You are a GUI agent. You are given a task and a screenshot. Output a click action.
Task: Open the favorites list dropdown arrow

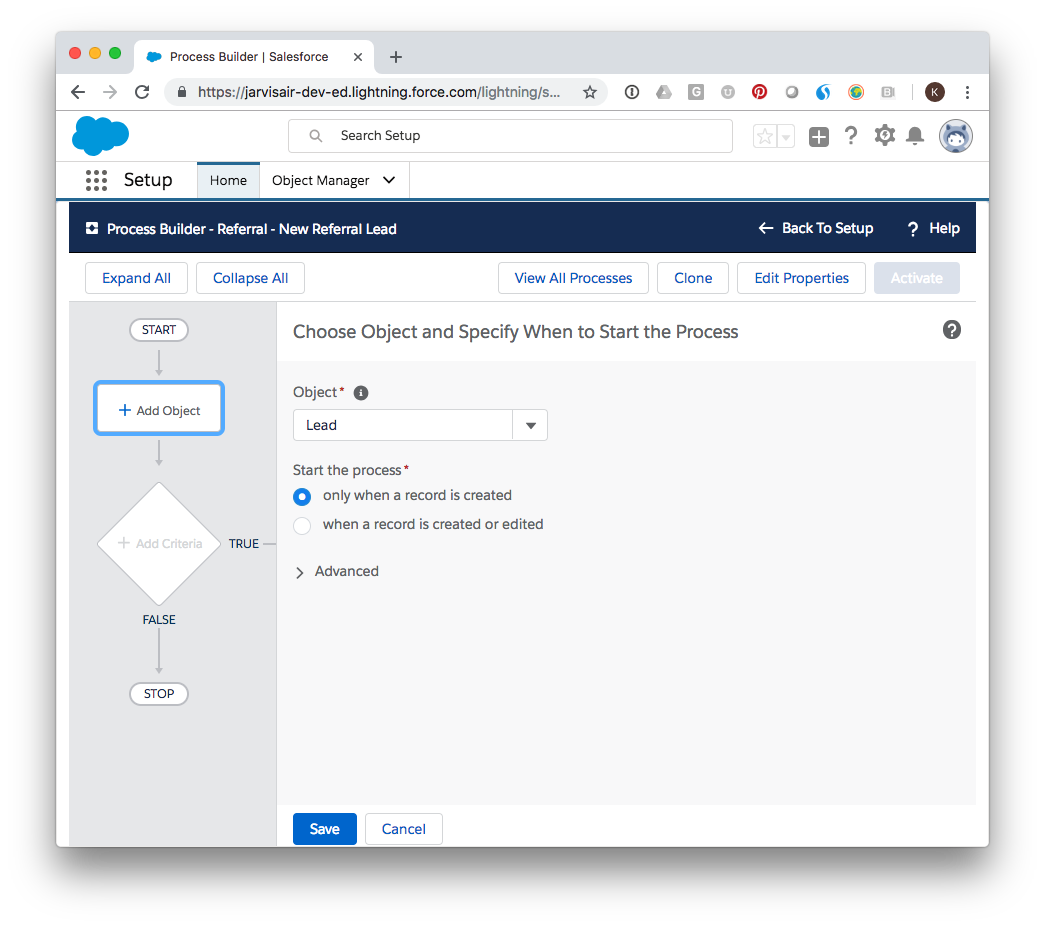click(786, 137)
